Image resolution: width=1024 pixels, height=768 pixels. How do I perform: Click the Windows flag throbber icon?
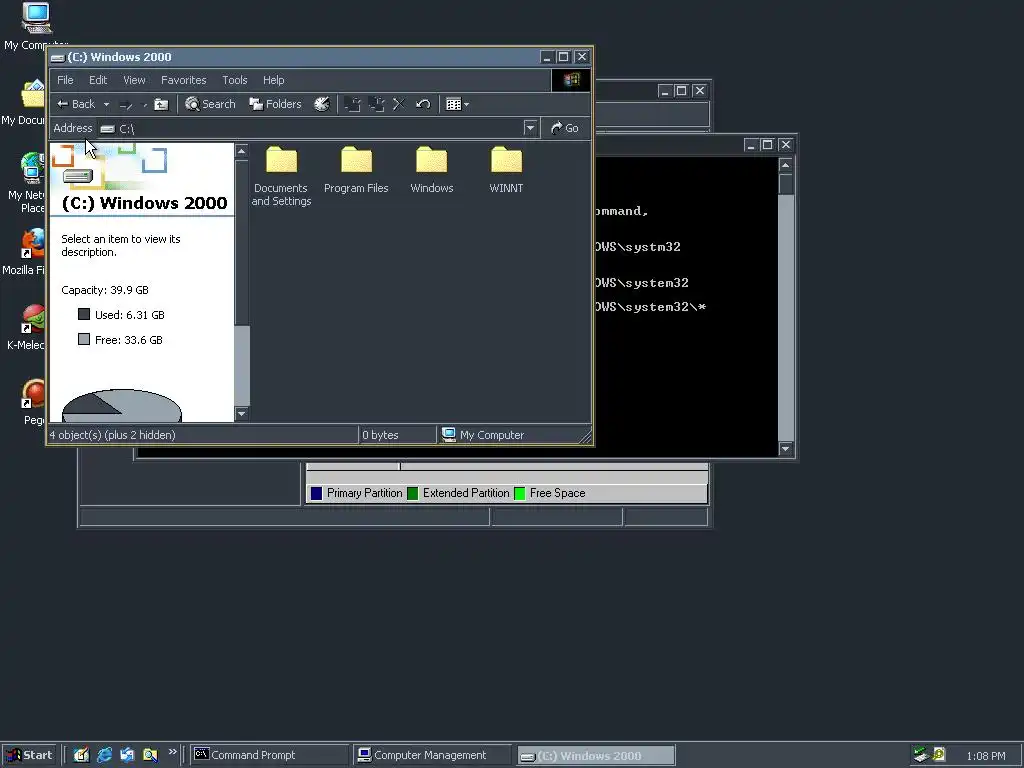tap(571, 80)
